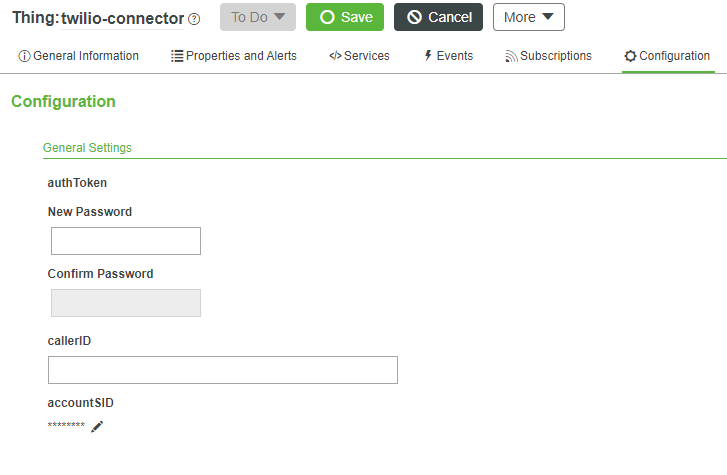Click the Services code brackets icon
The image size is (727, 475).
click(x=335, y=56)
